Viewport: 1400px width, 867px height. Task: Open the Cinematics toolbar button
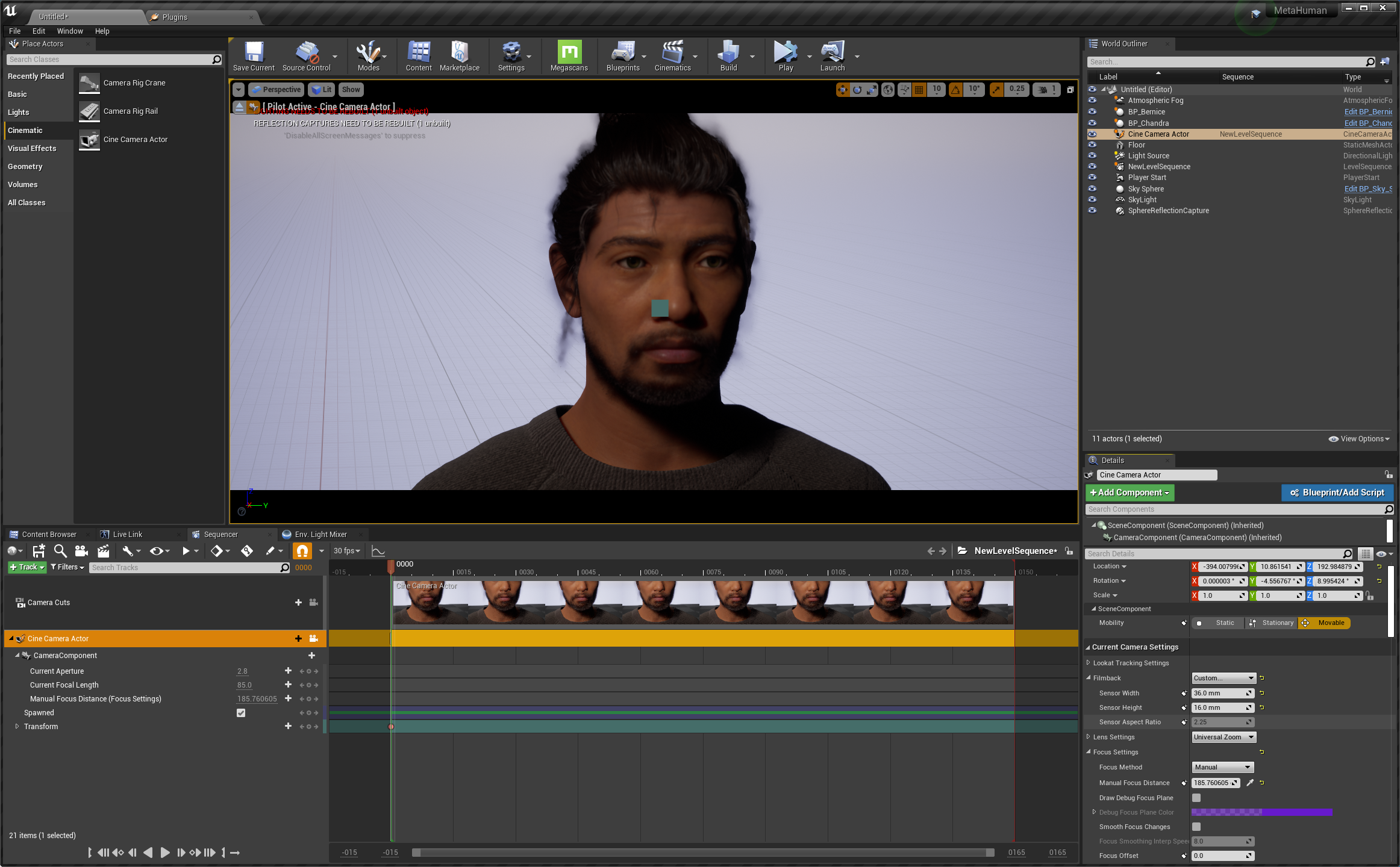coord(672,53)
